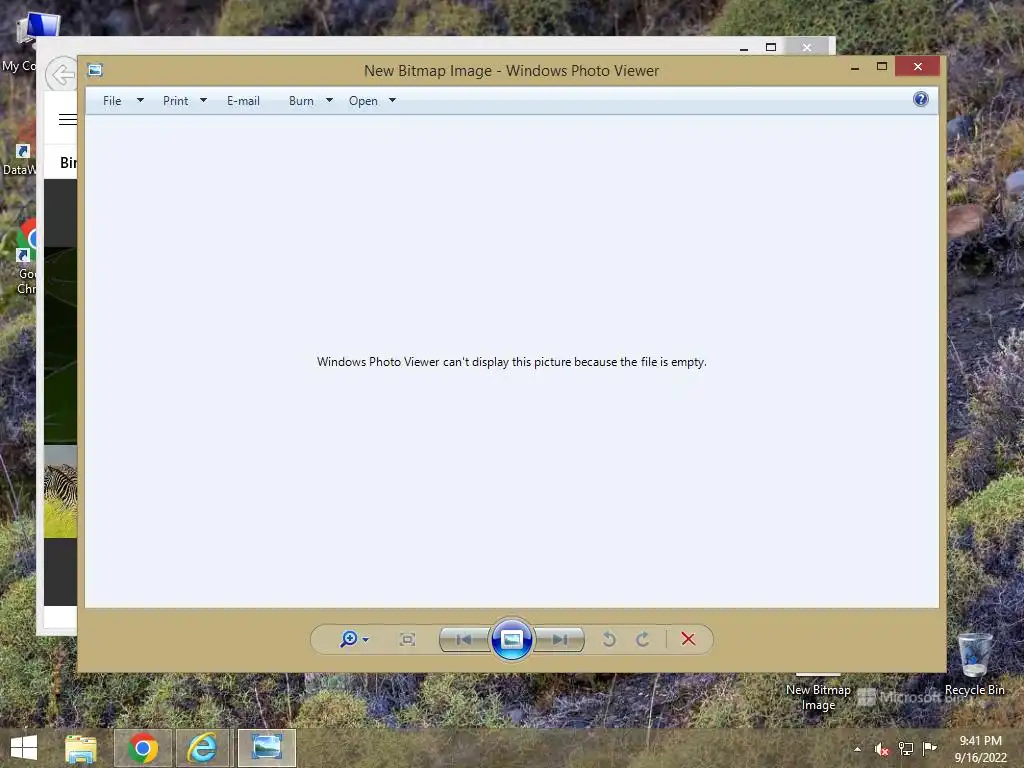Maximize the background browser window
Image resolution: width=1024 pixels, height=768 pixels.
coord(771,47)
